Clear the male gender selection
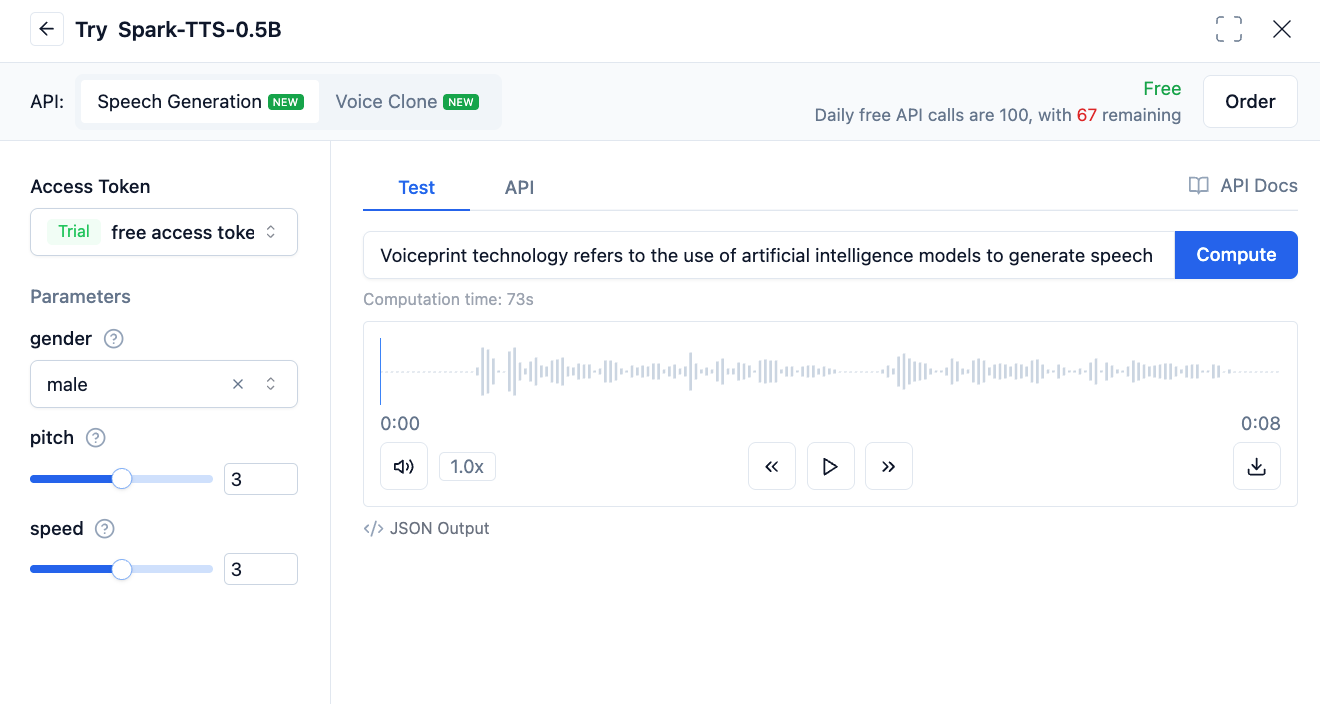 coord(238,384)
